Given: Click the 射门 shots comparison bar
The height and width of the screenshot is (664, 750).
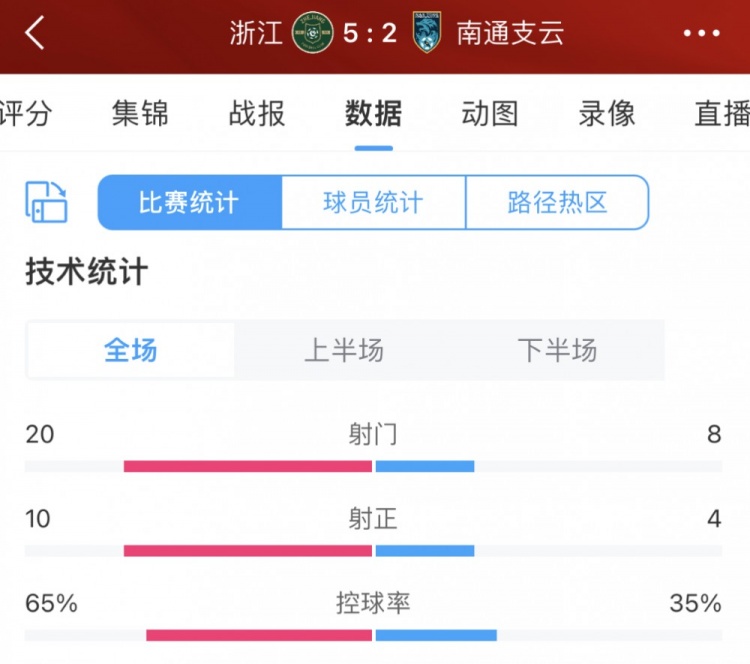Looking at the screenshot, I should [x=373, y=466].
